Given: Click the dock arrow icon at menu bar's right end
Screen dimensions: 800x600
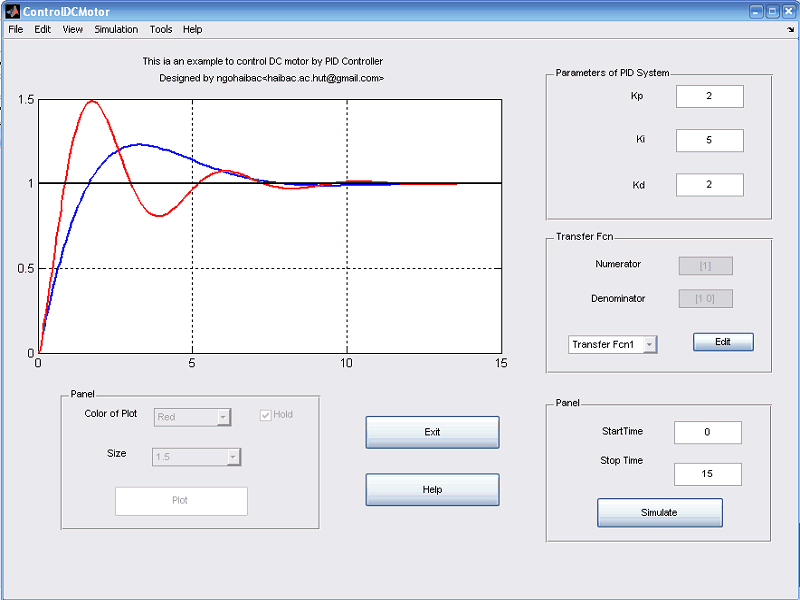Looking at the screenshot, I should click(790, 30).
